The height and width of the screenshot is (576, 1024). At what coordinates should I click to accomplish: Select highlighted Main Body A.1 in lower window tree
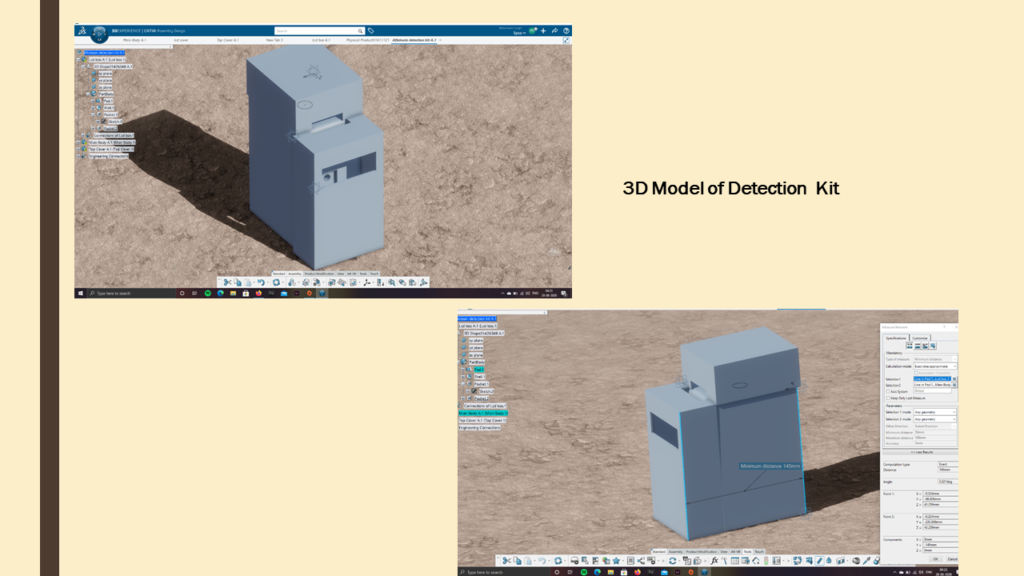pyautogui.click(x=483, y=413)
